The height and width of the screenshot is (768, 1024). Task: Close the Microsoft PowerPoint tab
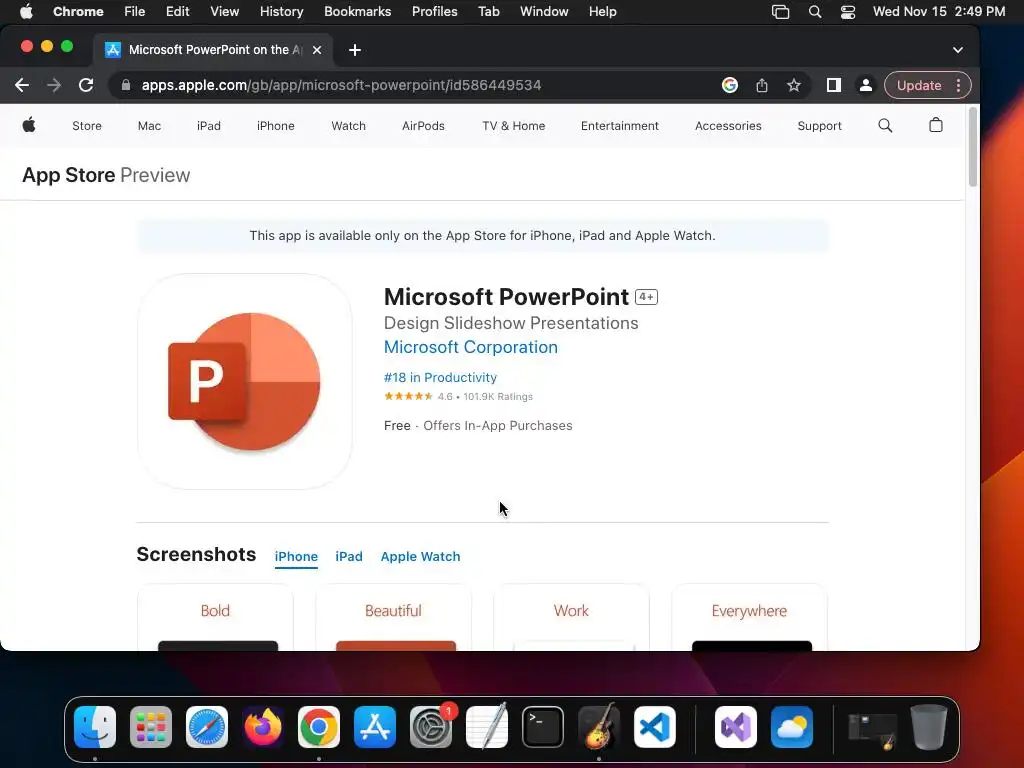point(317,50)
